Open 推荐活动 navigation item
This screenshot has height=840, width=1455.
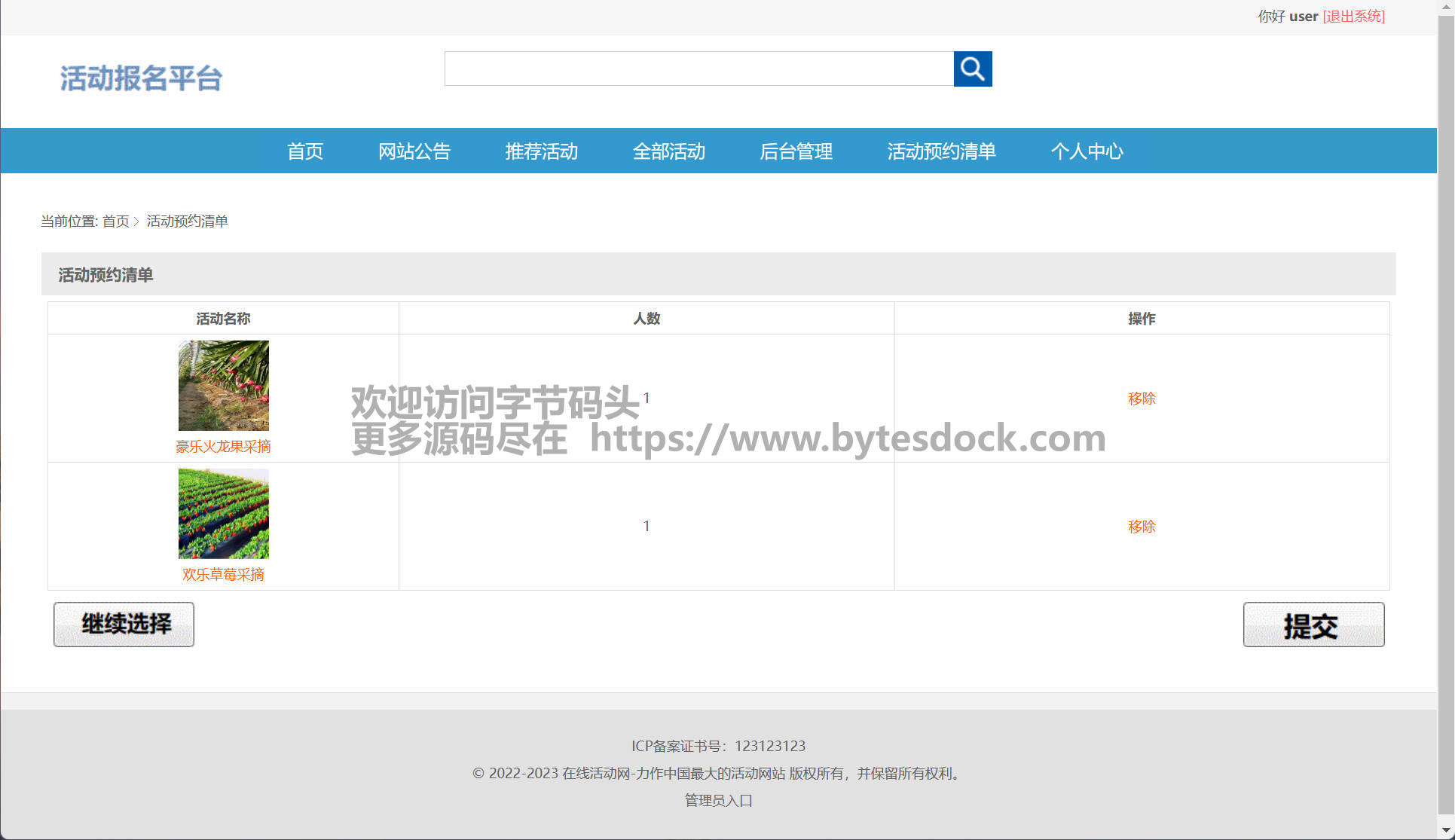(541, 151)
